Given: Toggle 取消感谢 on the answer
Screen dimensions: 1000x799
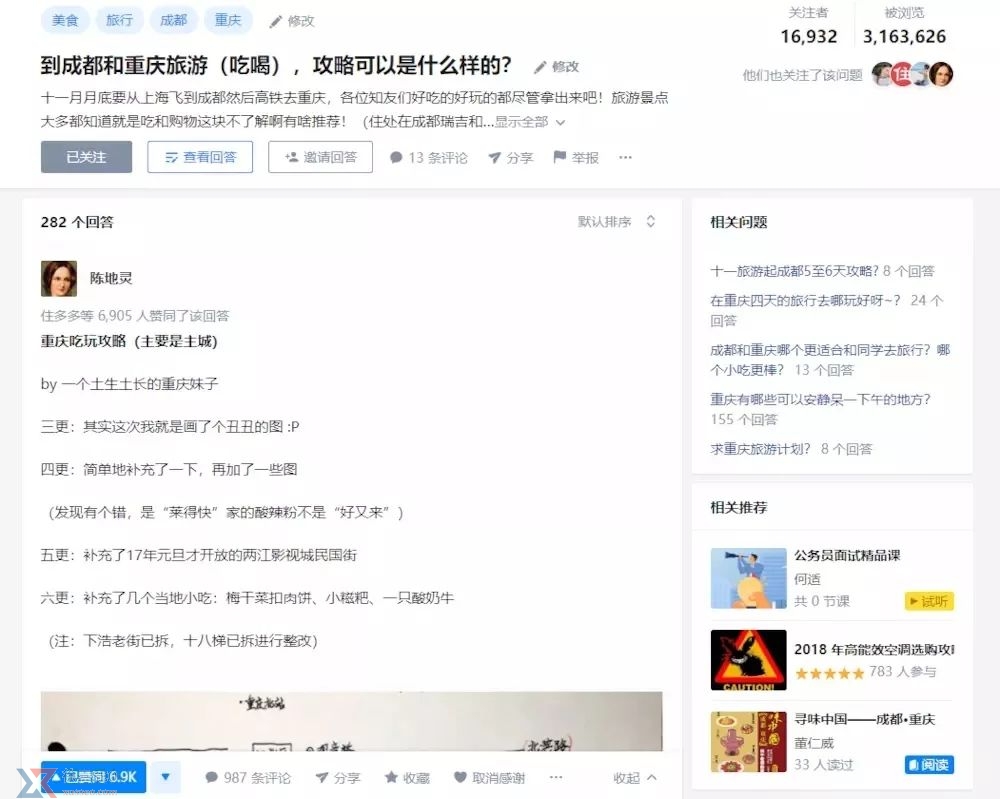Looking at the screenshot, I should click(x=488, y=776).
